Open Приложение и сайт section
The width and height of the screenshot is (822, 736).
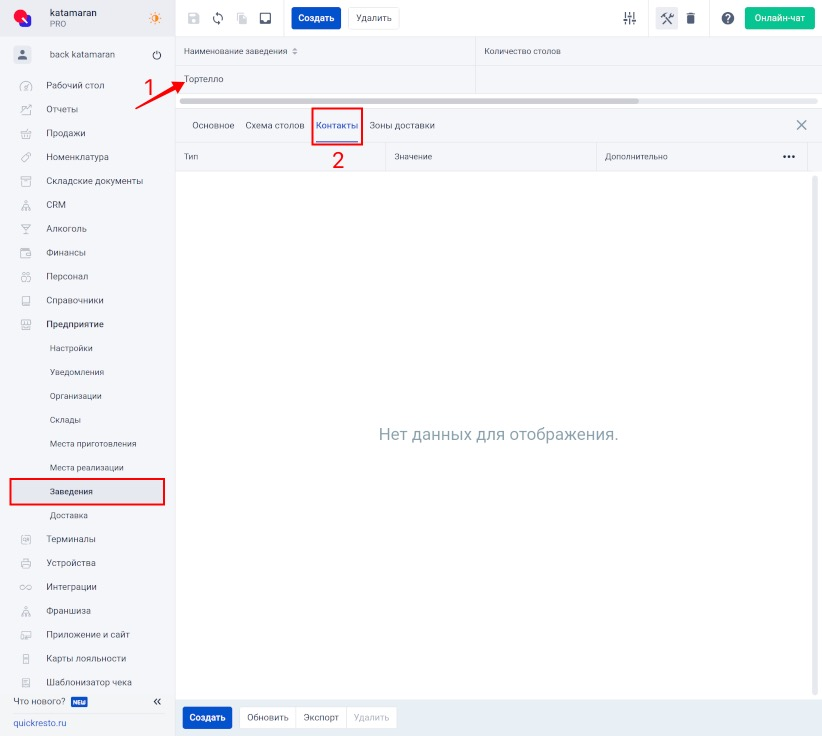click(88, 635)
